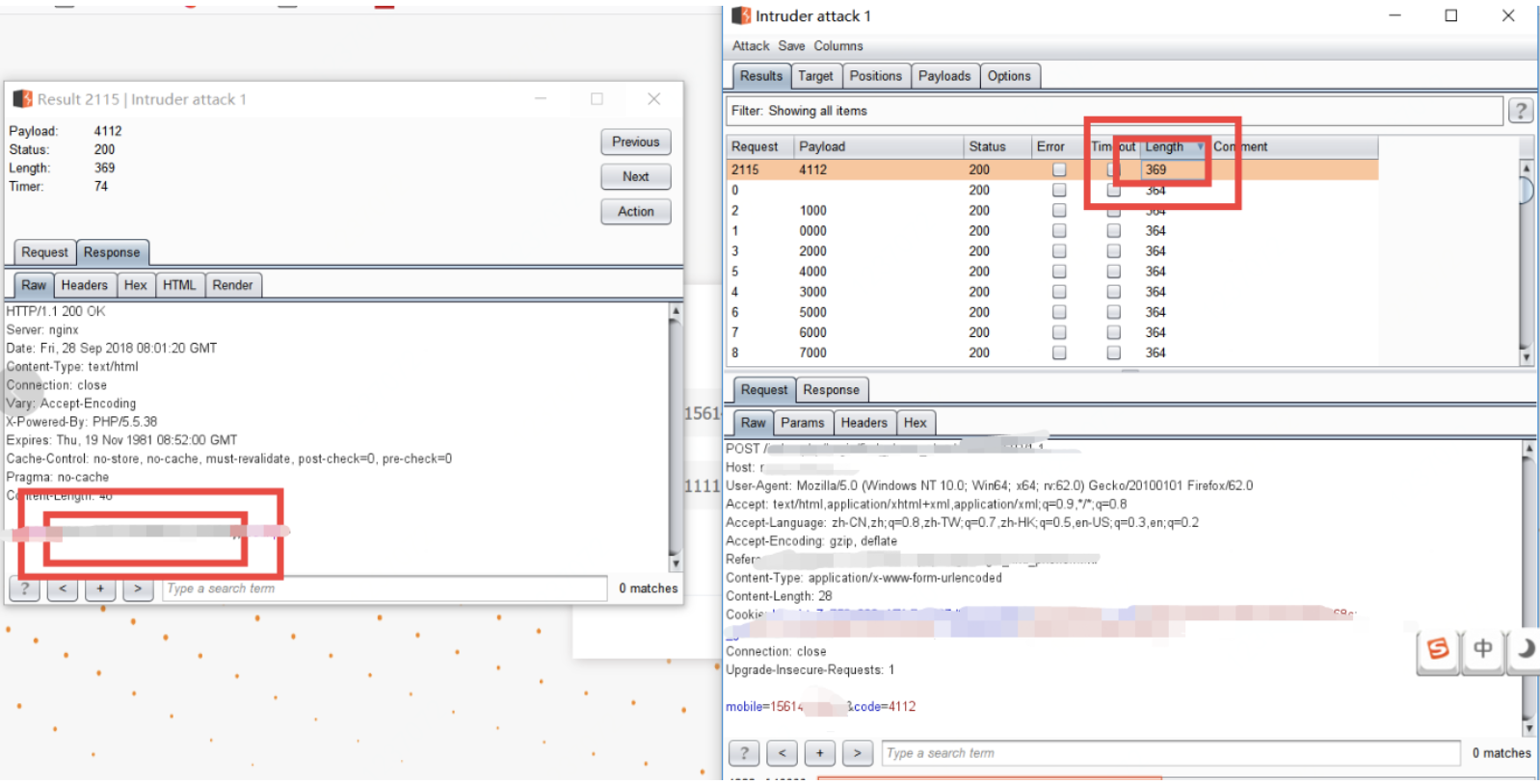Click the moon icon in input toolbar

pos(1526,649)
